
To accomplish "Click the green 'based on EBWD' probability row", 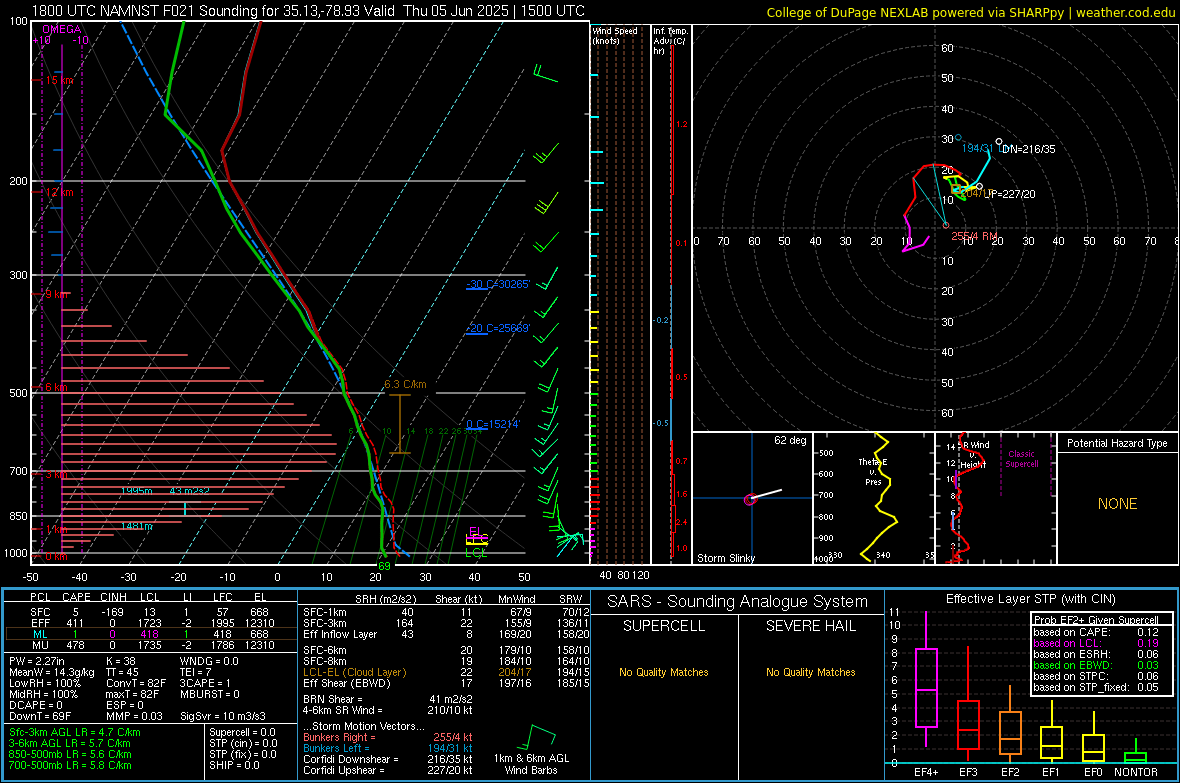I will (x=1096, y=665).
